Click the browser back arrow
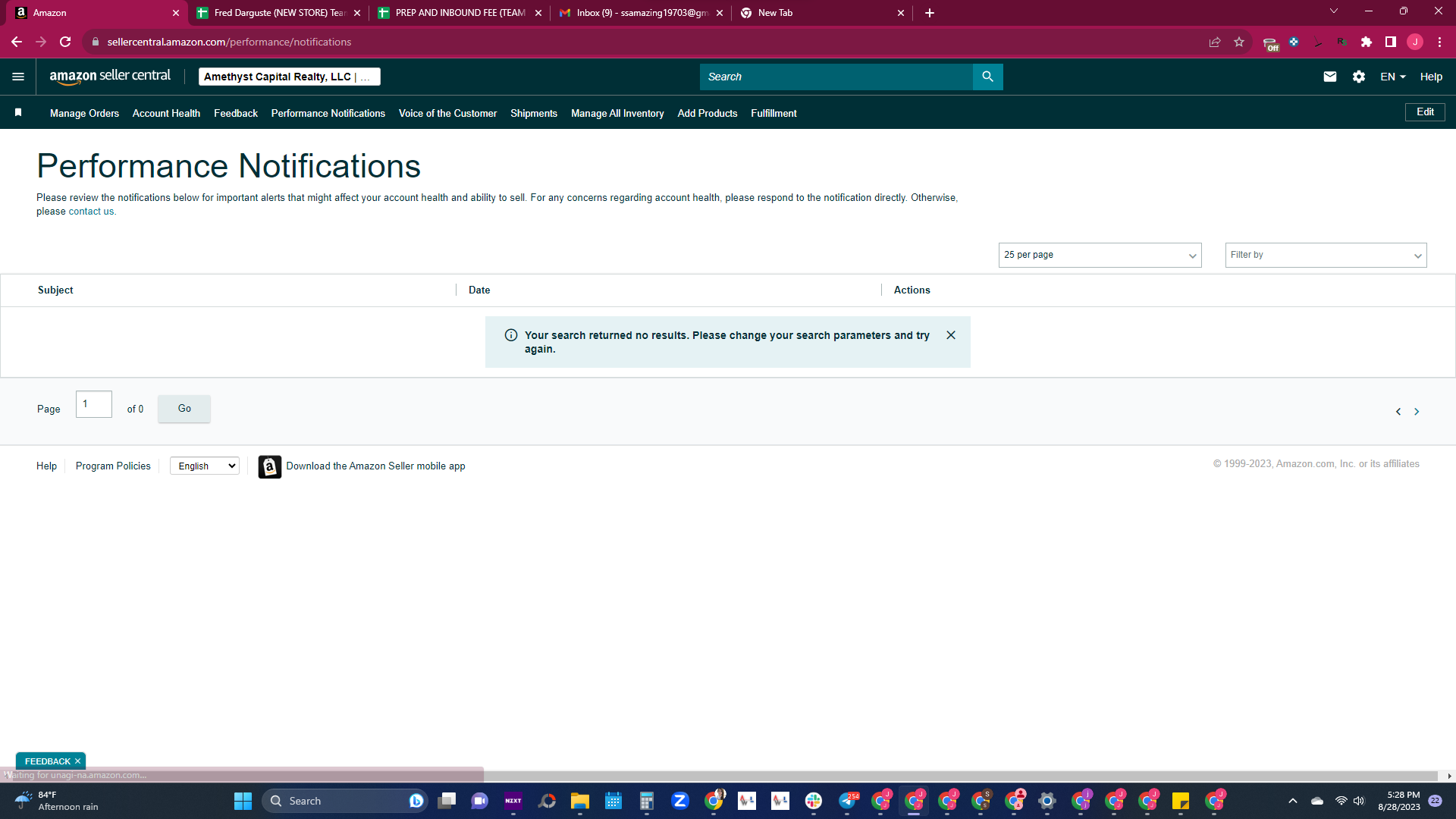This screenshot has width=1456, height=819. [x=17, y=42]
